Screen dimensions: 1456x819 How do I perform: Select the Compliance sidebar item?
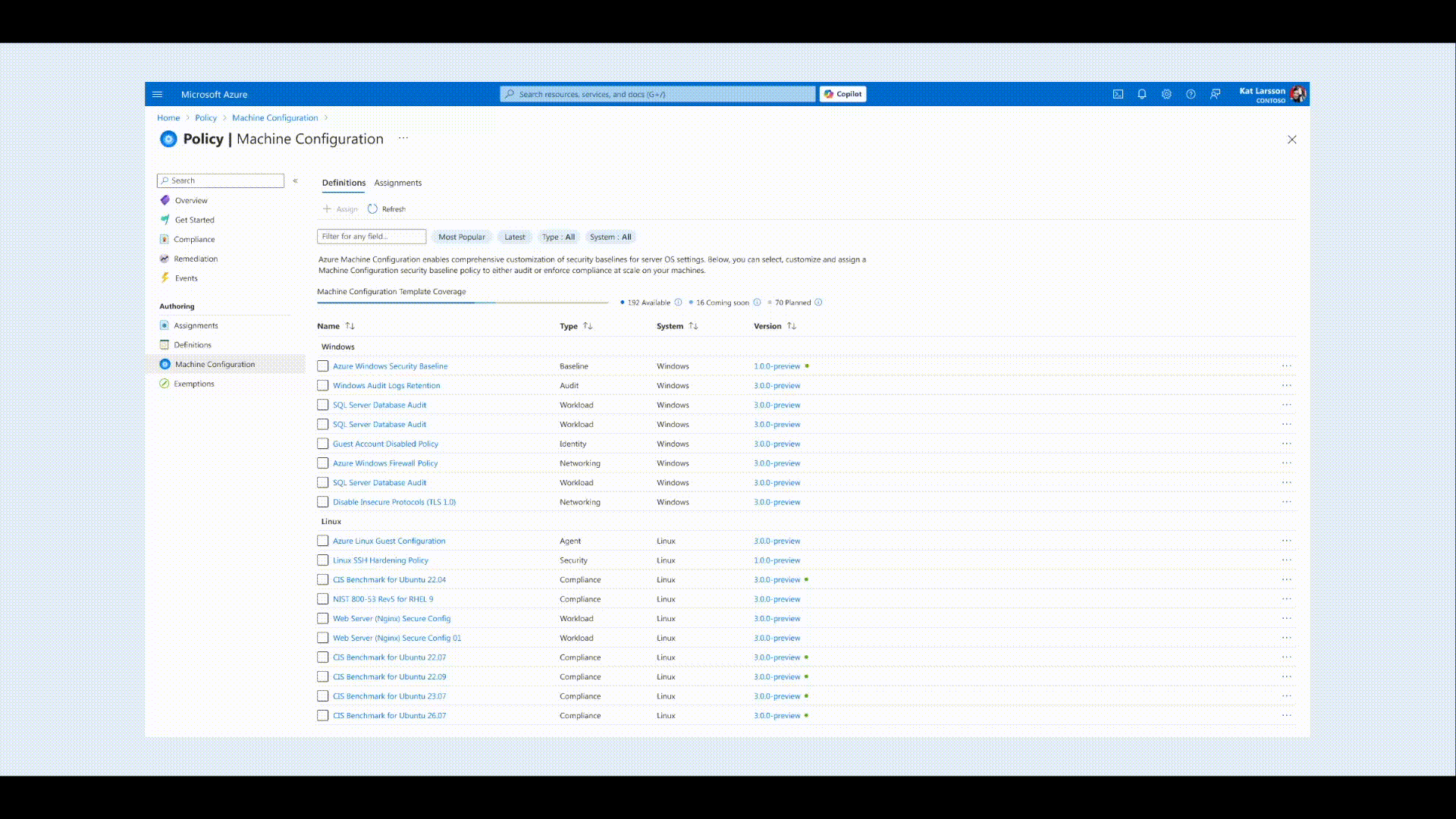[193, 239]
